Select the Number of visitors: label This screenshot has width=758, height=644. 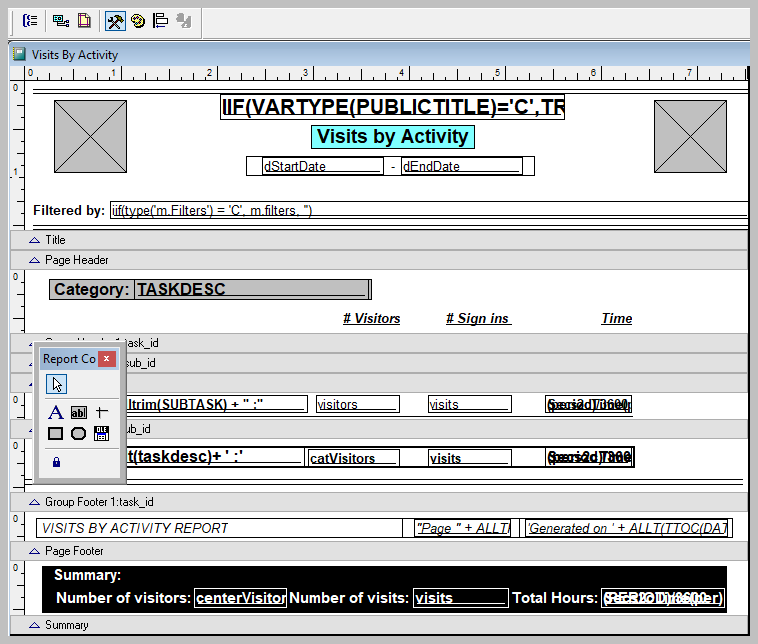tap(123, 598)
